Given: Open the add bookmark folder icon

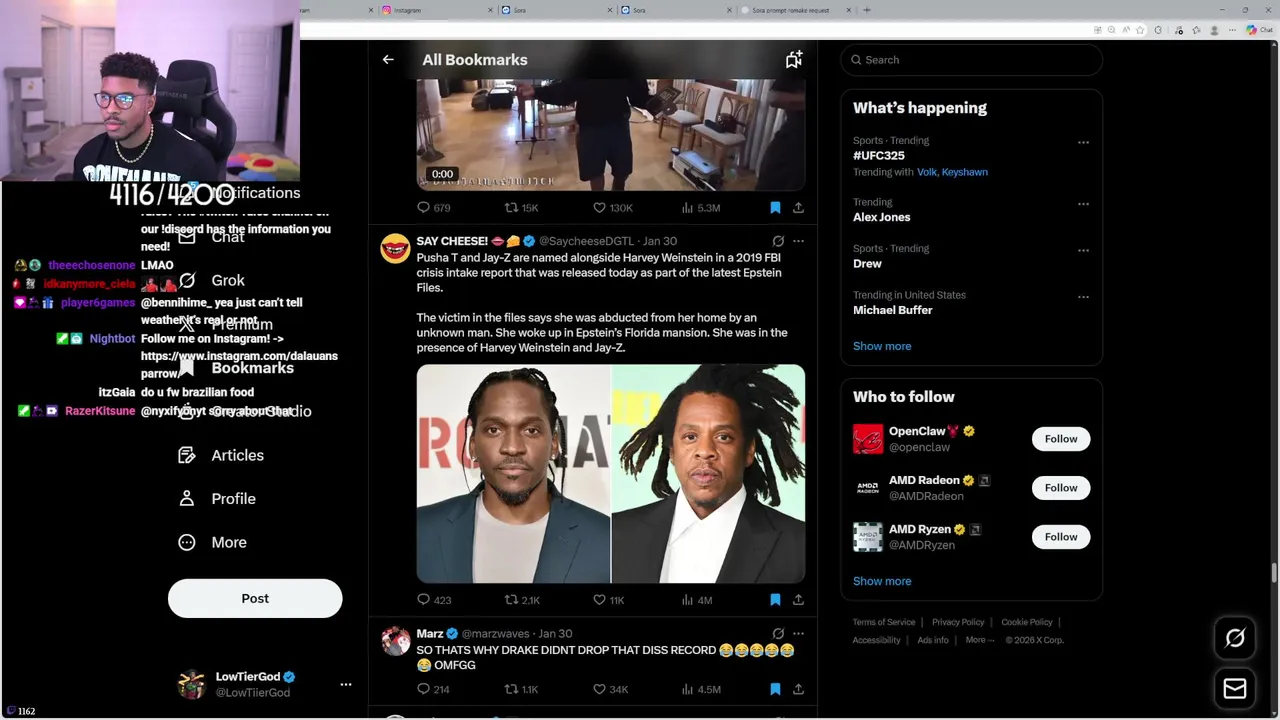Looking at the screenshot, I should pos(794,60).
